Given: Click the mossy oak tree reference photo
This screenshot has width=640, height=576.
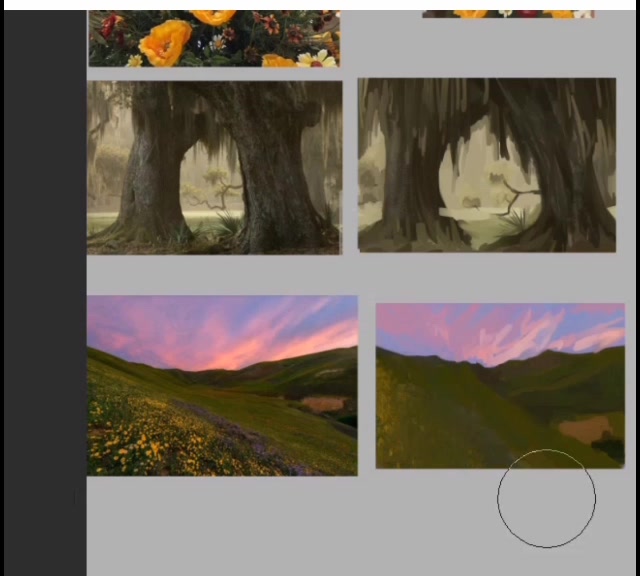Looking at the screenshot, I should (215, 167).
